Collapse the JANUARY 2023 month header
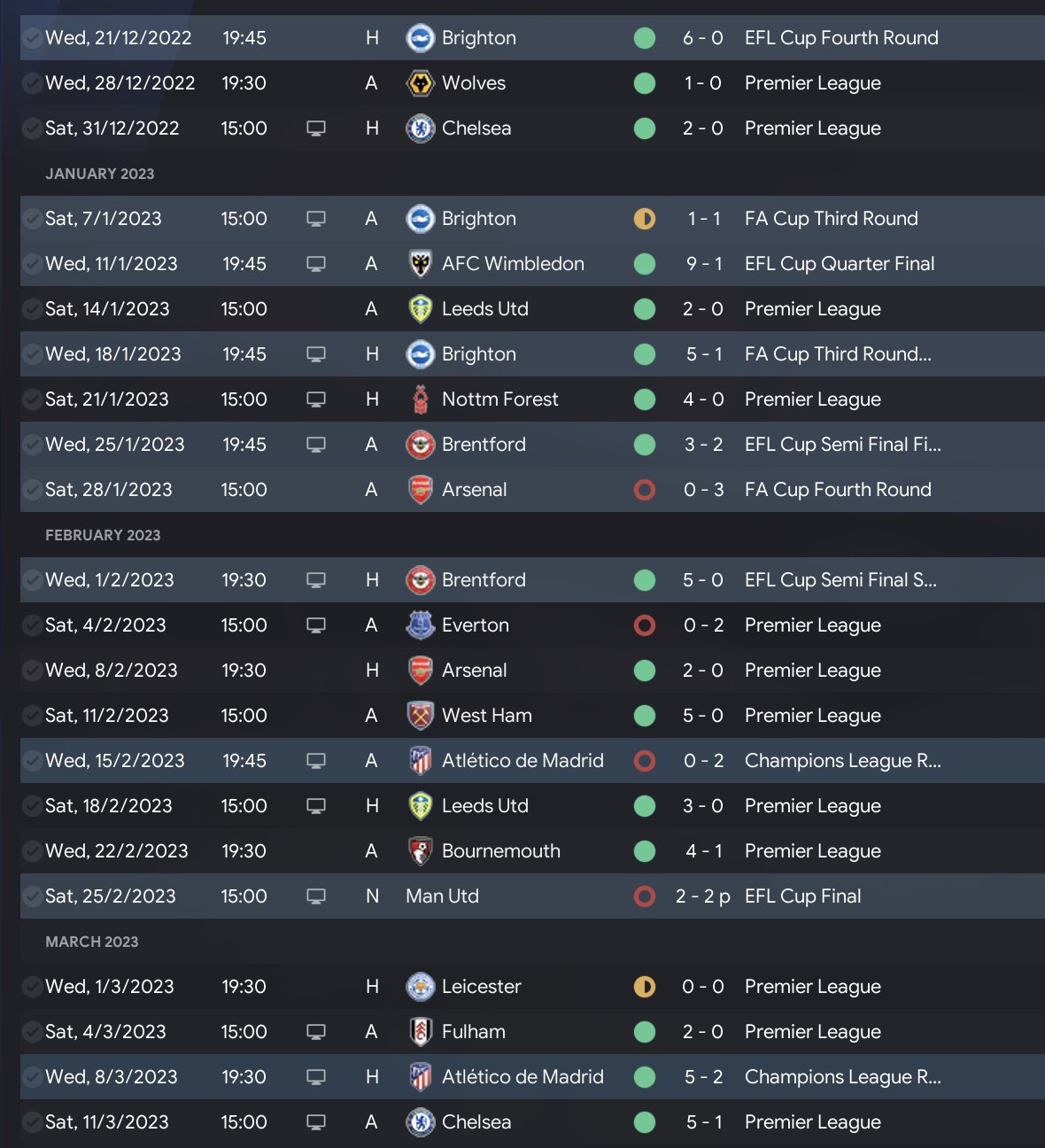1045x1148 pixels. (x=100, y=174)
